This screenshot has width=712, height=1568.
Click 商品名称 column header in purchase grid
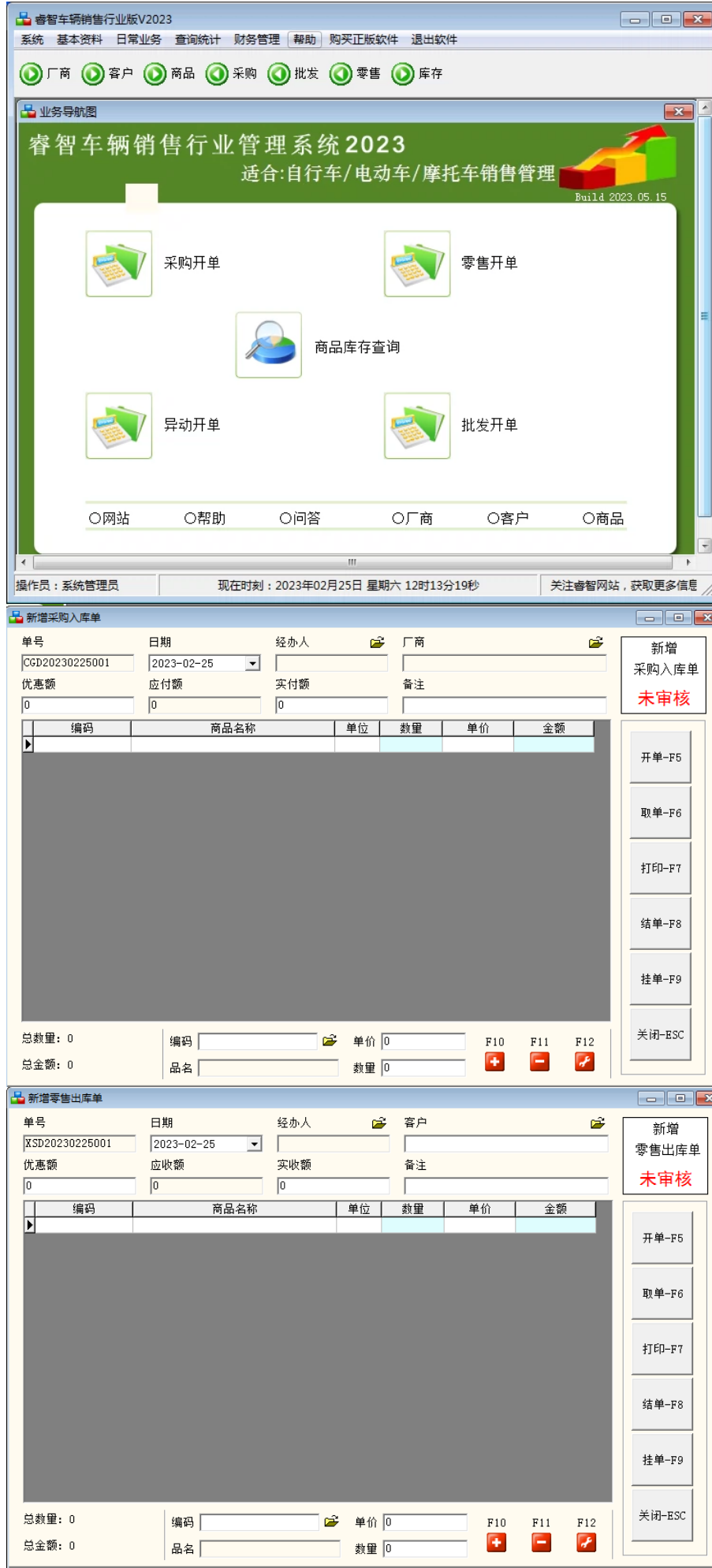tap(233, 728)
